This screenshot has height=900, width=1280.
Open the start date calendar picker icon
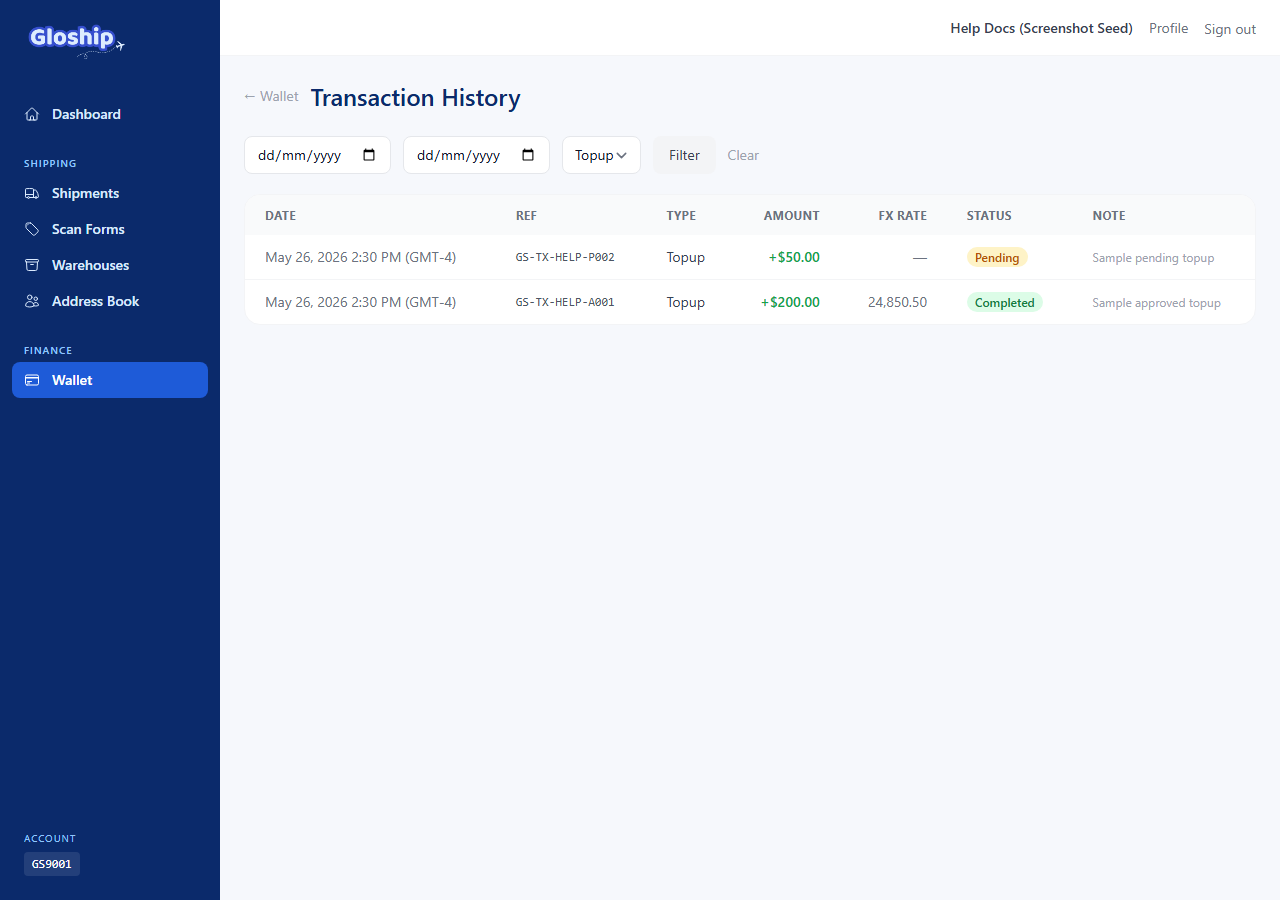click(369, 155)
